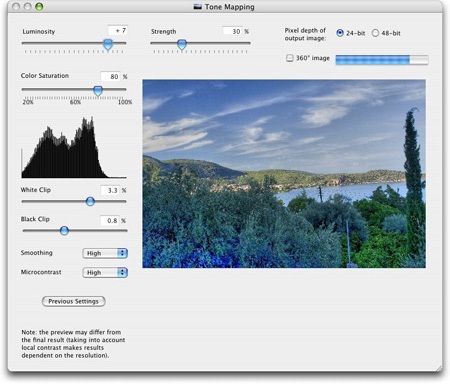
Task: Click the 'Smoothing' label
Action: (x=37, y=253)
